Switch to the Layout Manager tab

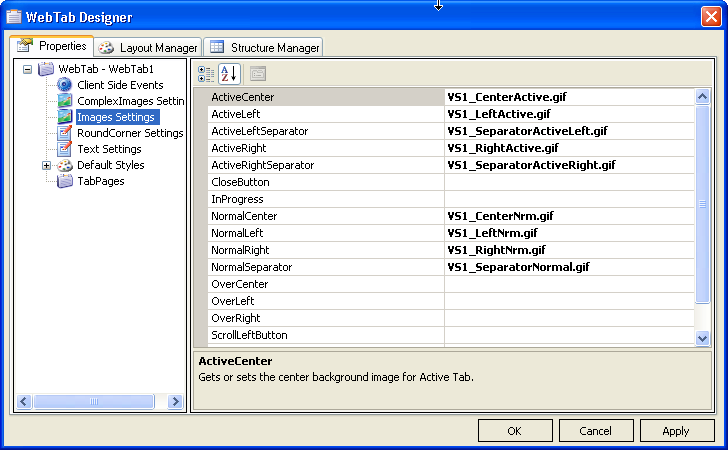149,47
